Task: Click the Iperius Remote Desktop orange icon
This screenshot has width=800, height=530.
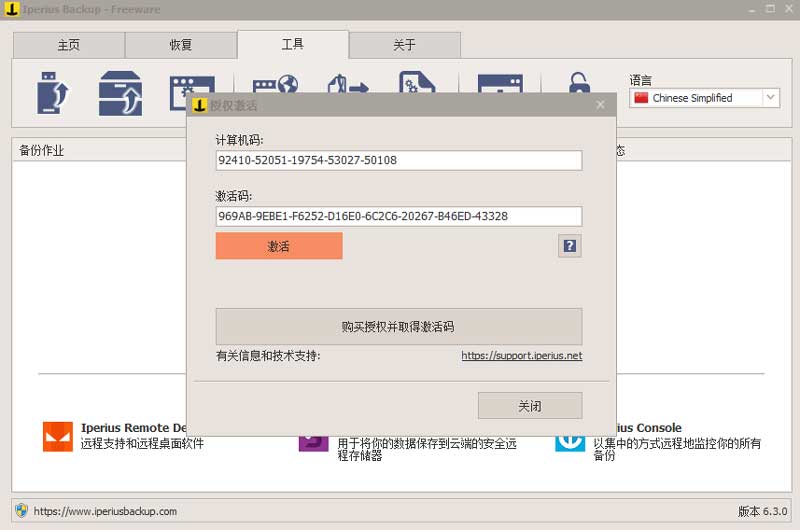Action: (x=58, y=437)
